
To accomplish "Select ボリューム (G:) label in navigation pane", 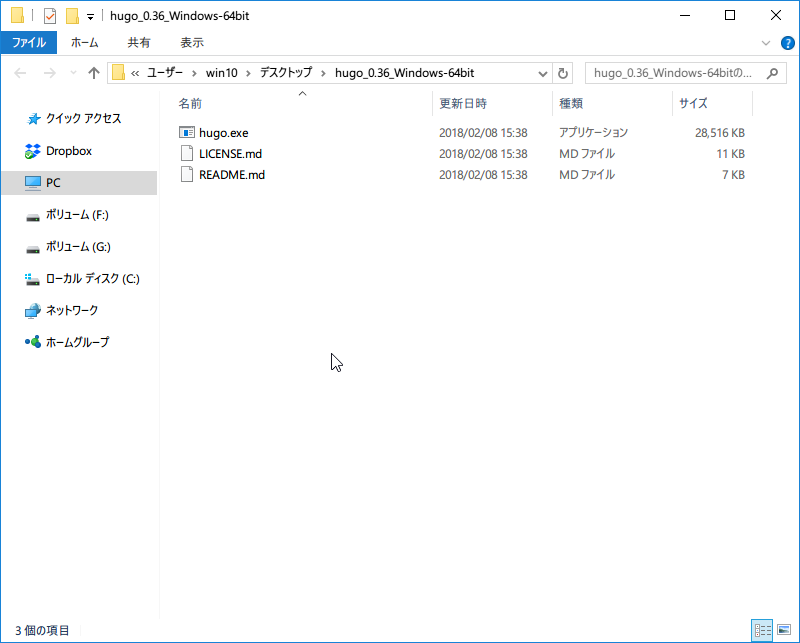I will coord(78,246).
